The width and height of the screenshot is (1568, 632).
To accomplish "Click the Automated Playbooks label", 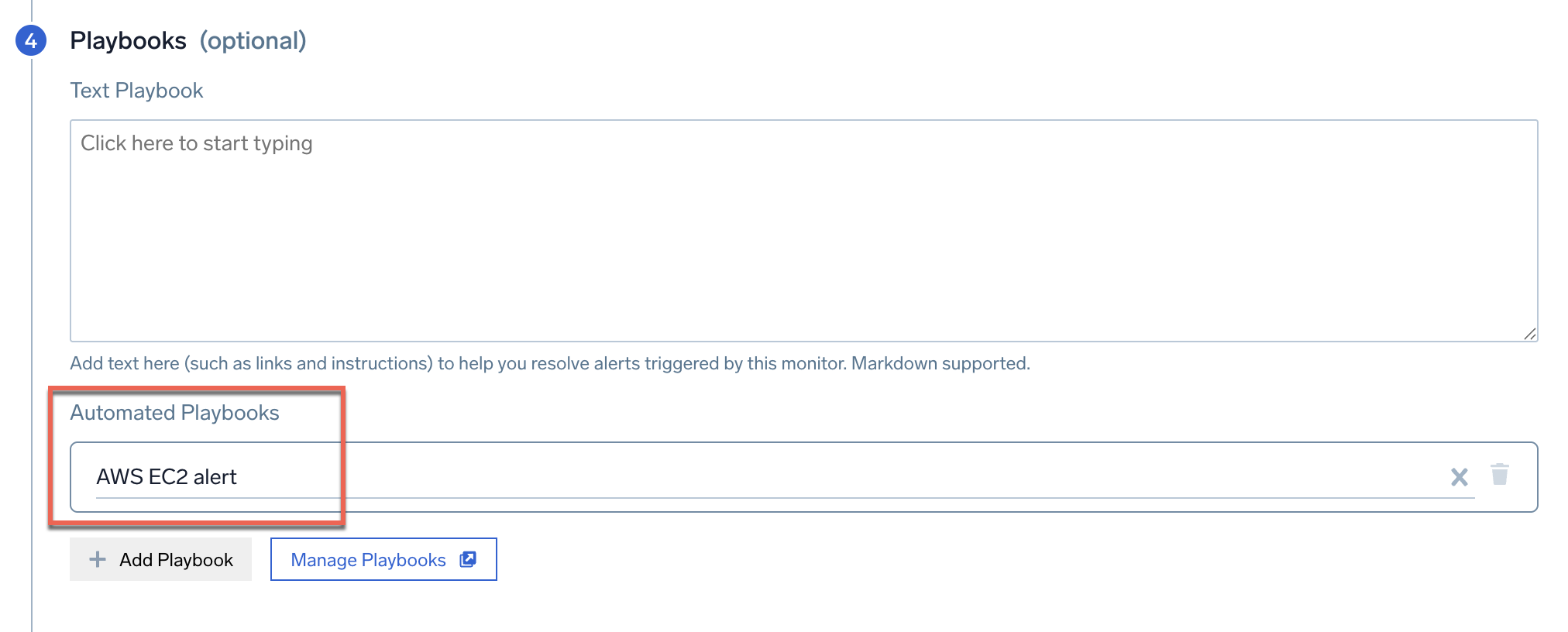I will click(175, 413).
